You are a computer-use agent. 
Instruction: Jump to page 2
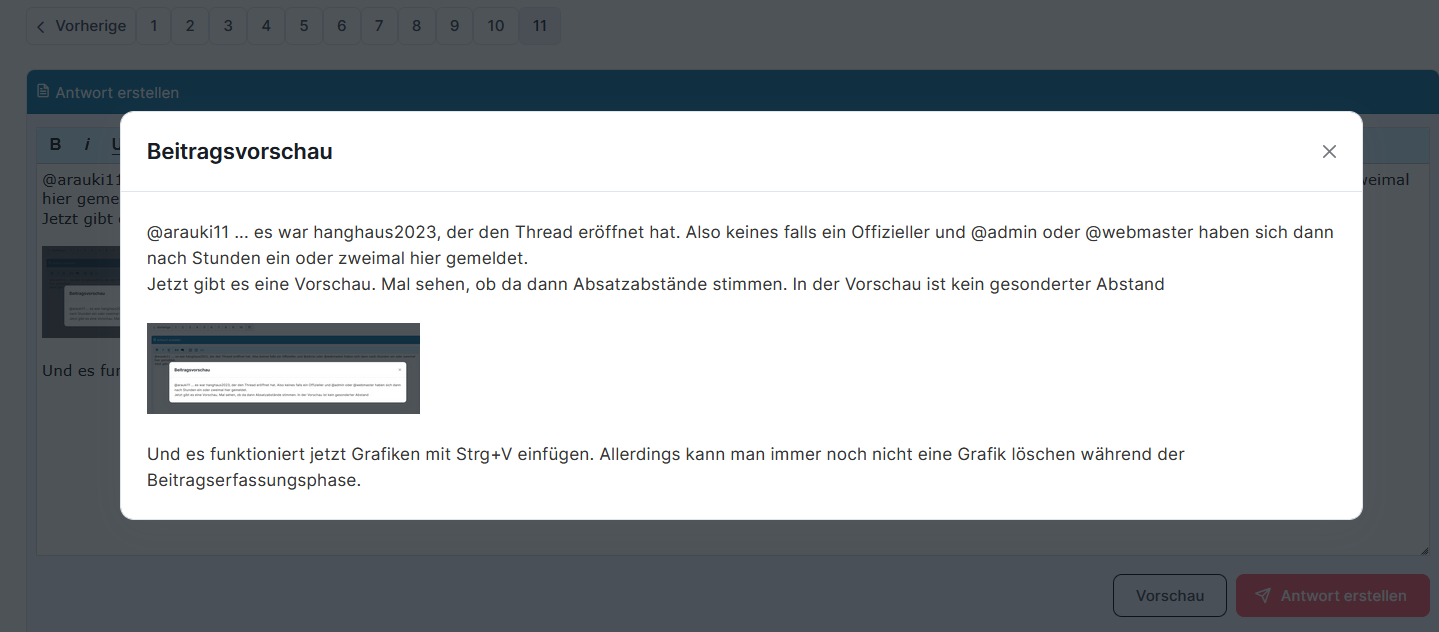tap(190, 26)
